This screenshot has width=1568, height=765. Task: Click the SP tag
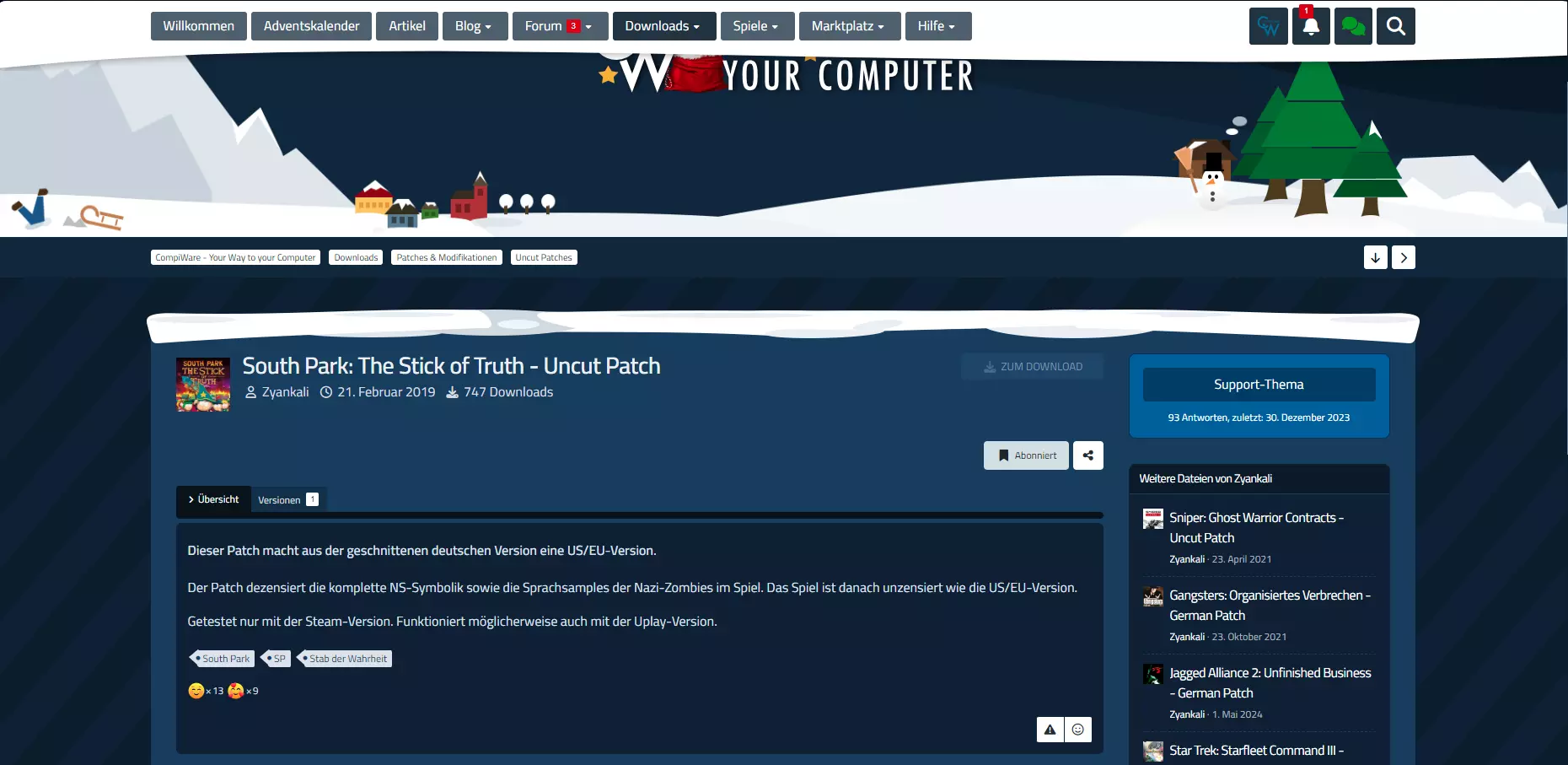[x=276, y=659]
